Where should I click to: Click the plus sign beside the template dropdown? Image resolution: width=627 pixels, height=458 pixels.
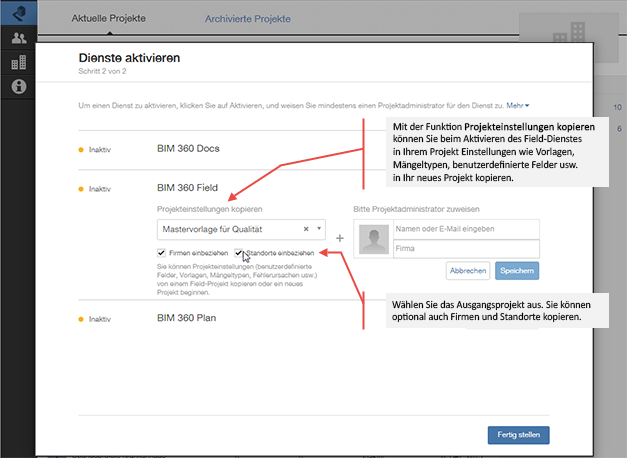[340, 238]
